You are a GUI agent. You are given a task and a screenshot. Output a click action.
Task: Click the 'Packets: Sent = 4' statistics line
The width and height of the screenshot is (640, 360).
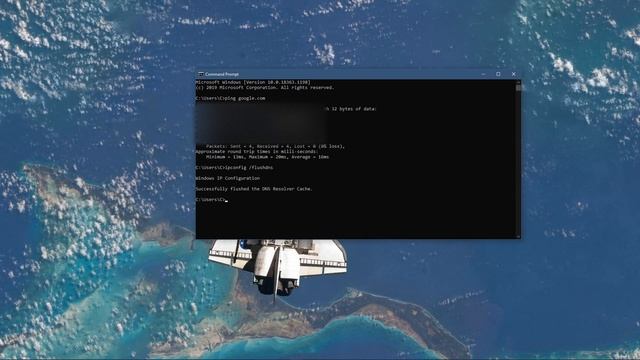pyautogui.click(x=276, y=146)
